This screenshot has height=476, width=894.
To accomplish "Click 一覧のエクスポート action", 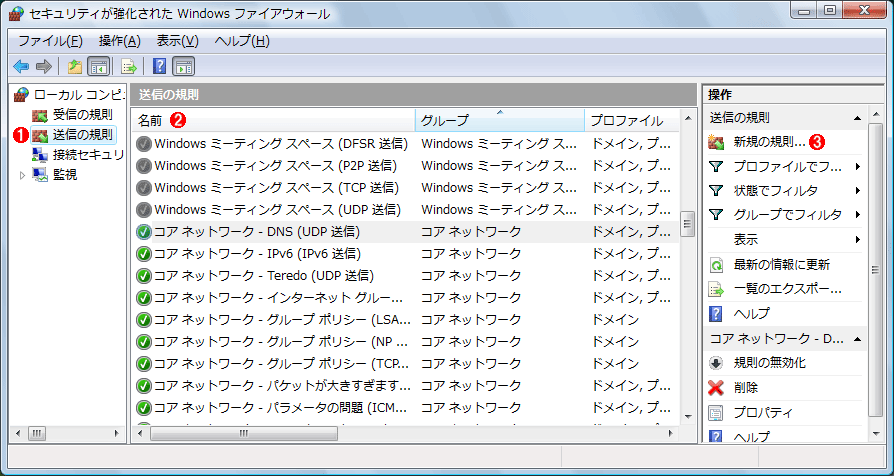I will tap(787, 289).
